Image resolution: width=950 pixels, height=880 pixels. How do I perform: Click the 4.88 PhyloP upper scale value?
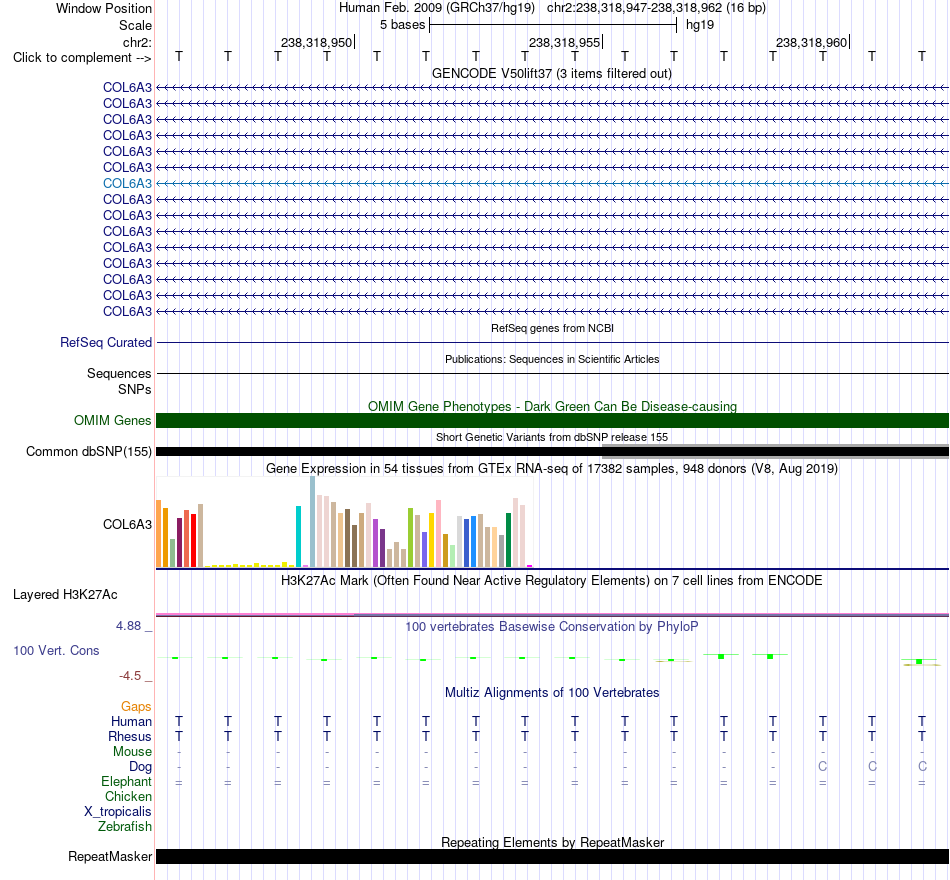click(128, 625)
